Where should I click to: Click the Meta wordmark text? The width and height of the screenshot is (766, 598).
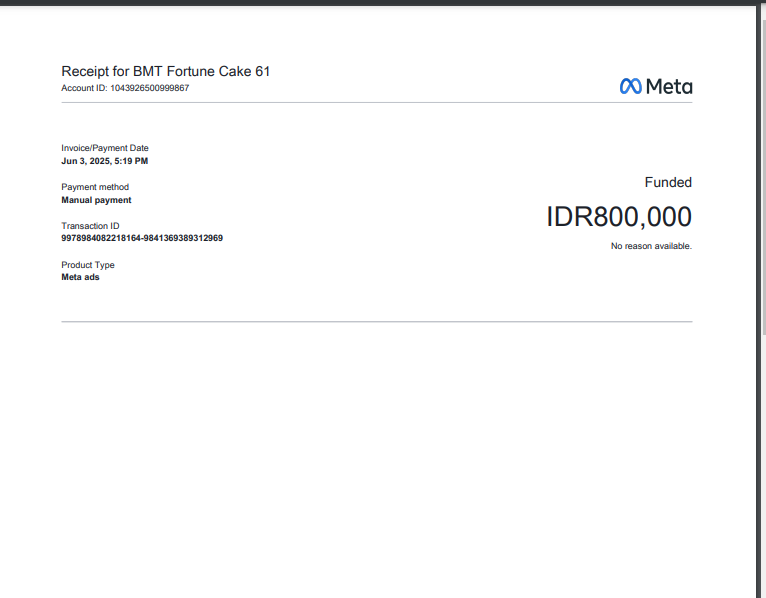click(668, 87)
